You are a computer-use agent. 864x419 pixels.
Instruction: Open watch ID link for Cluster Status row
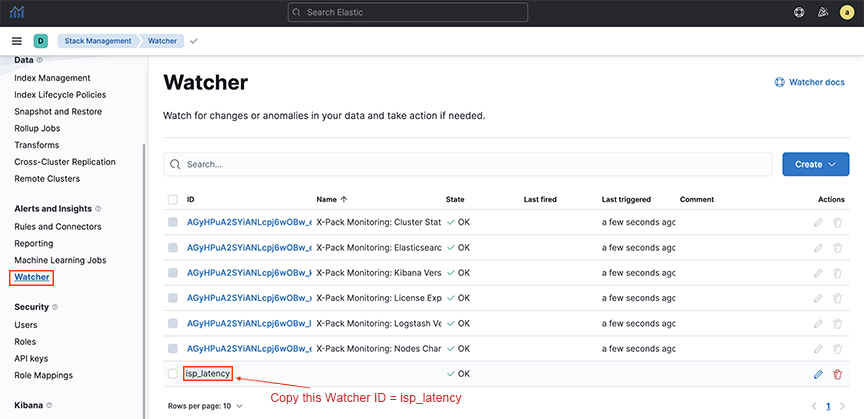pyautogui.click(x=250, y=222)
